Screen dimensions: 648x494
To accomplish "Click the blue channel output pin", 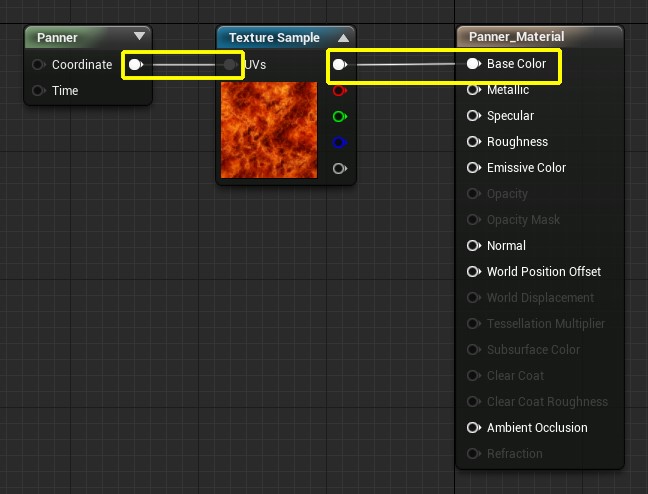I will [340, 143].
